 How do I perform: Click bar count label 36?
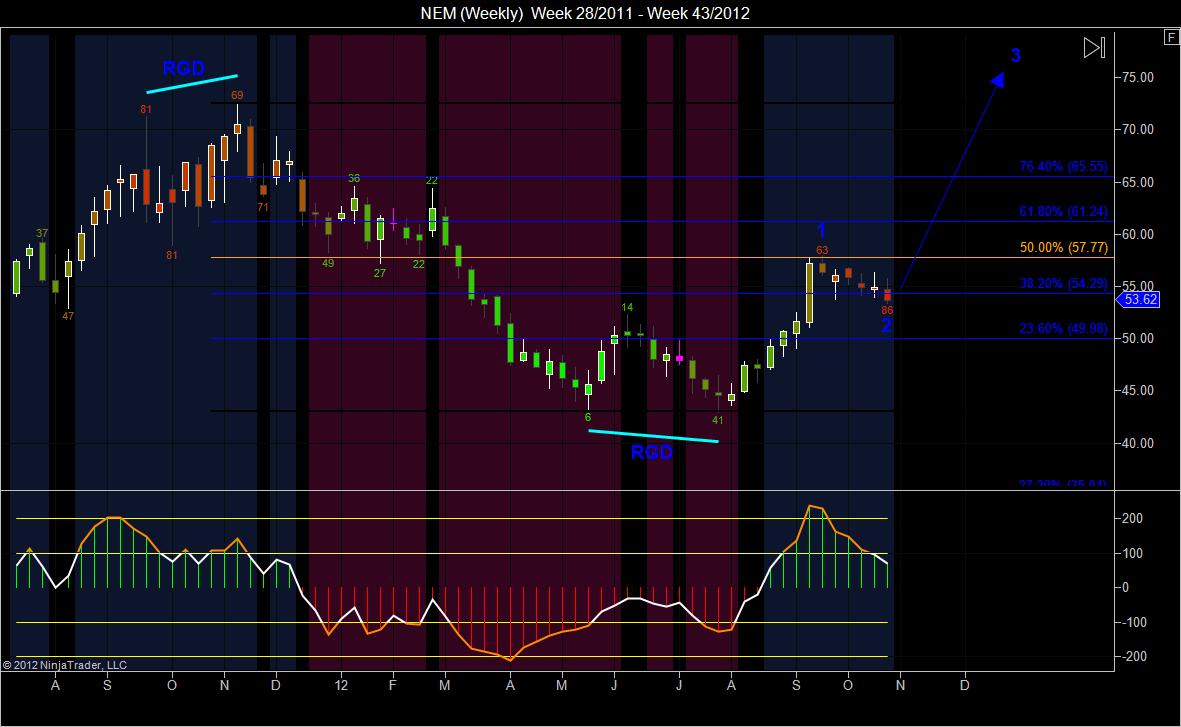point(354,178)
